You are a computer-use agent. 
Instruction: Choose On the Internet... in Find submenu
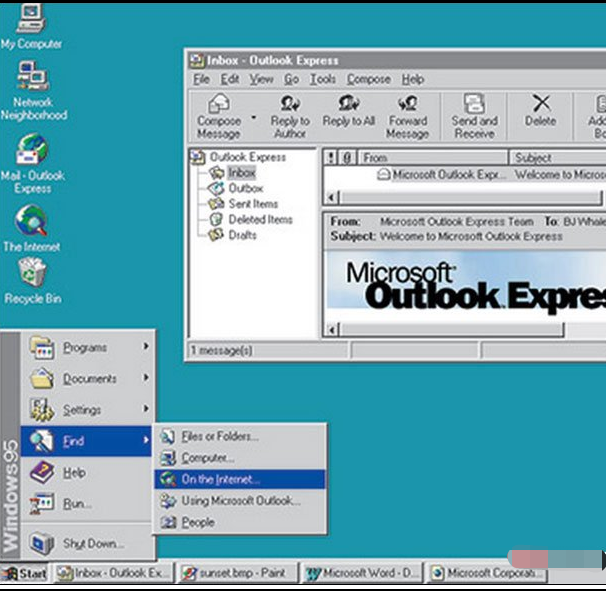coord(240,479)
